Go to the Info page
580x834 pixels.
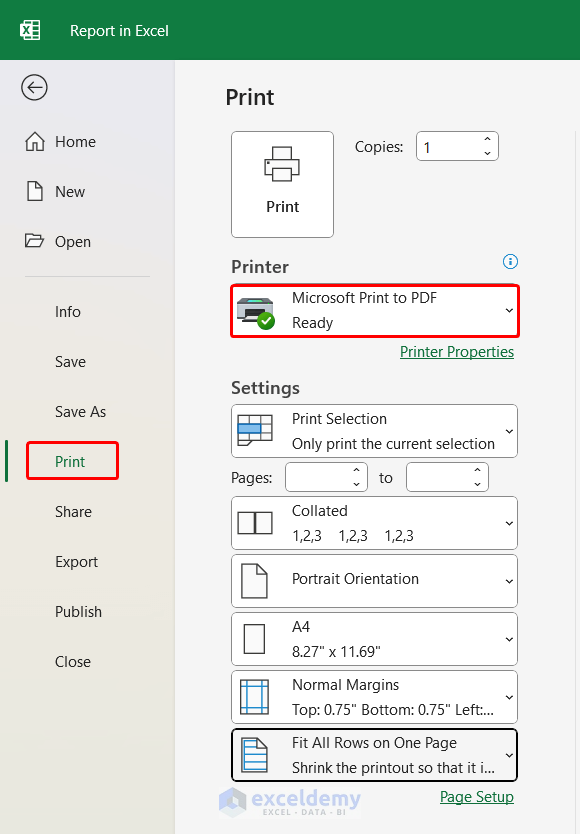[x=68, y=312]
